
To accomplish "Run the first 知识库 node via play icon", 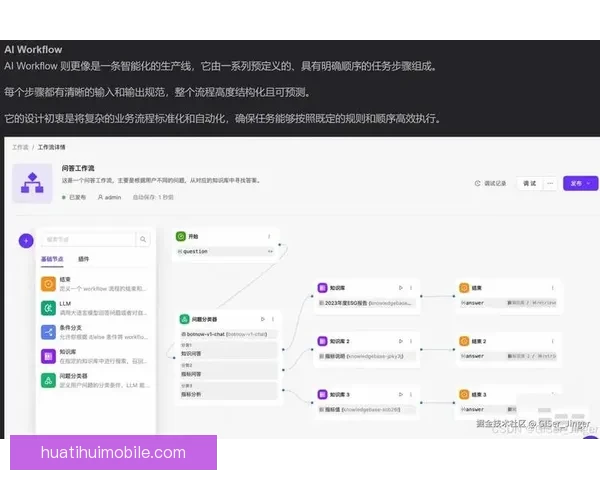I will click(x=401, y=288).
